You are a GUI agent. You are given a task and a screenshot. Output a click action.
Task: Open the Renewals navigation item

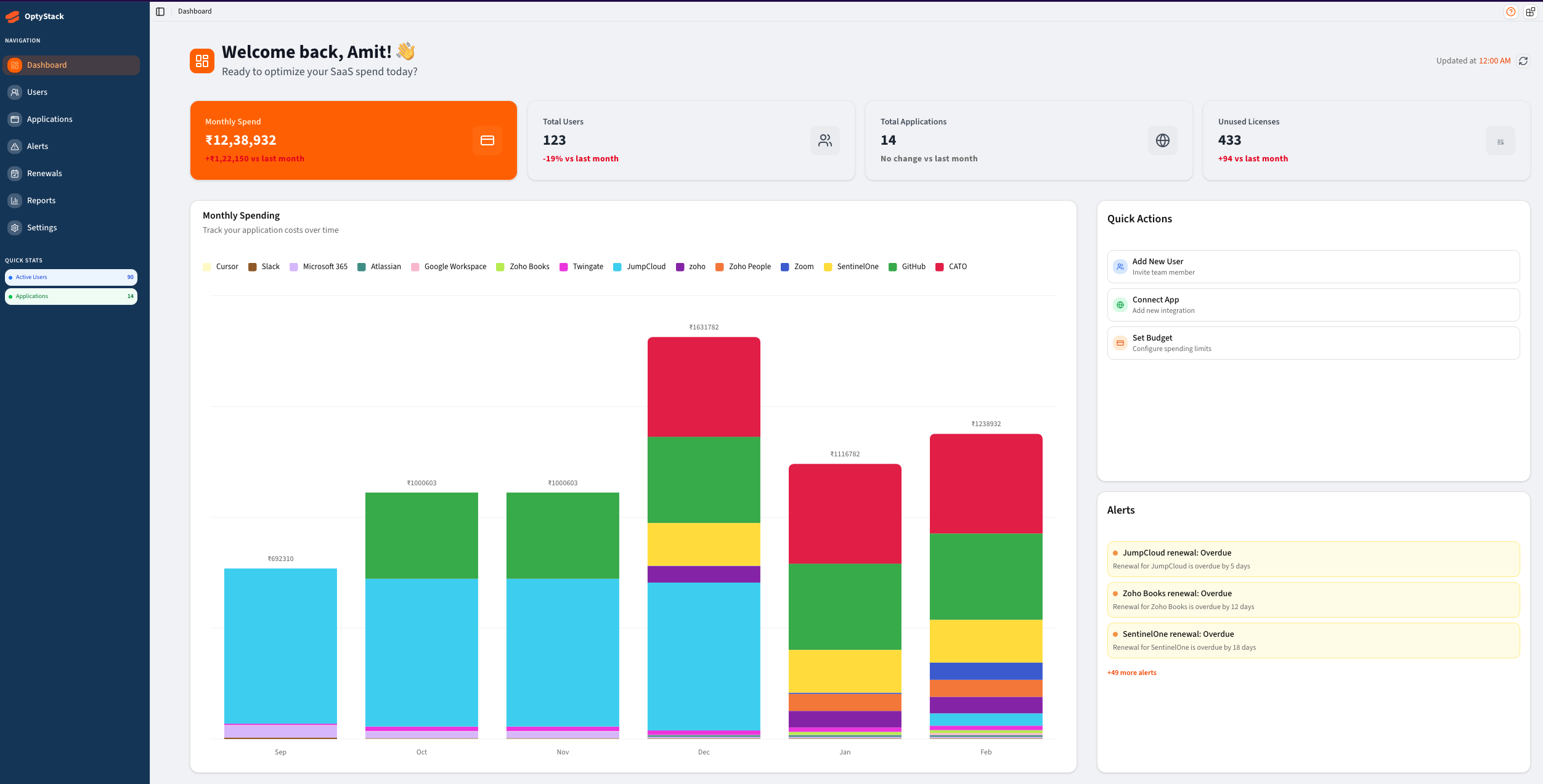tap(44, 174)
